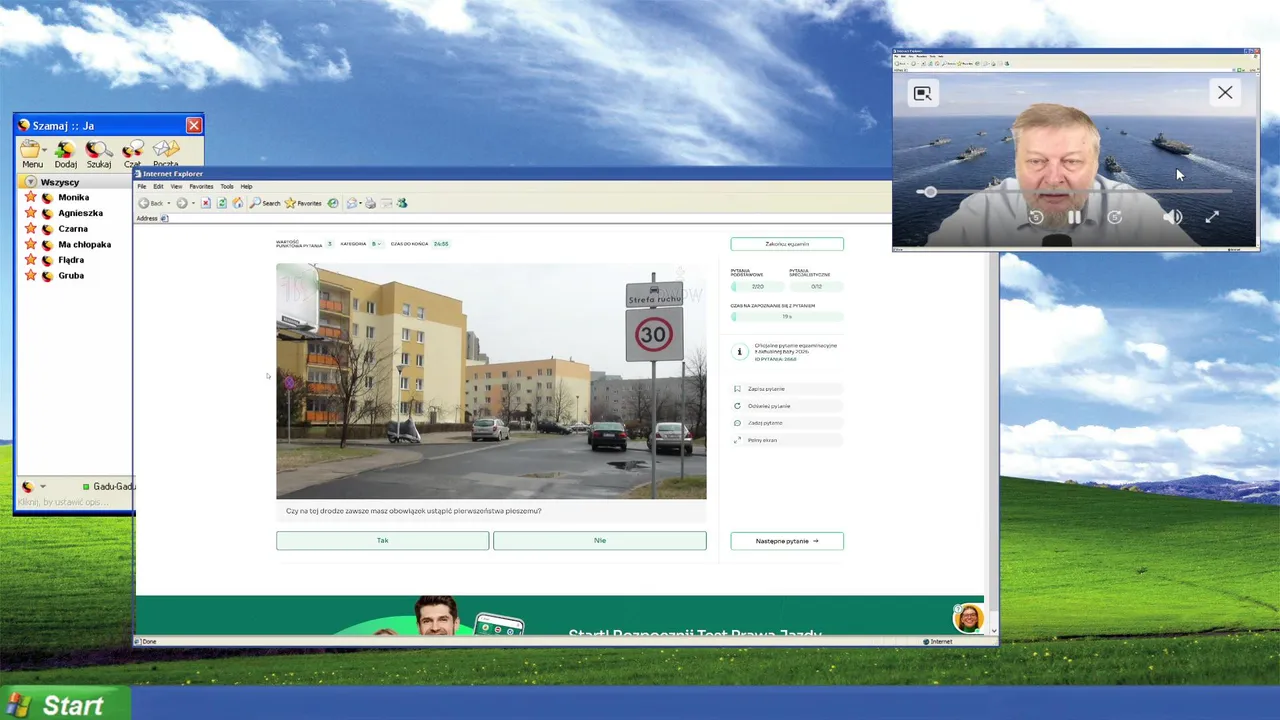Click the Home icon in IE toolbar
The height and width of the screenshot is (720, 1280).
pos(237,203)
